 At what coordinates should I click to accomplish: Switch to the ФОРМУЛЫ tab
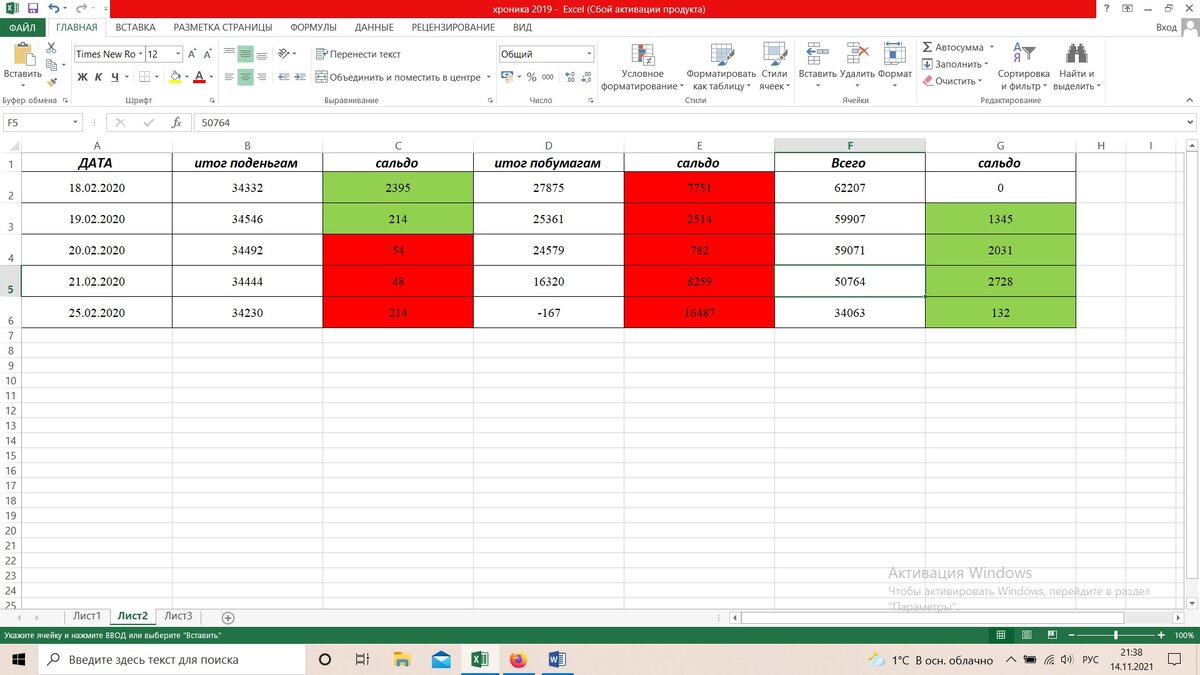313,27
